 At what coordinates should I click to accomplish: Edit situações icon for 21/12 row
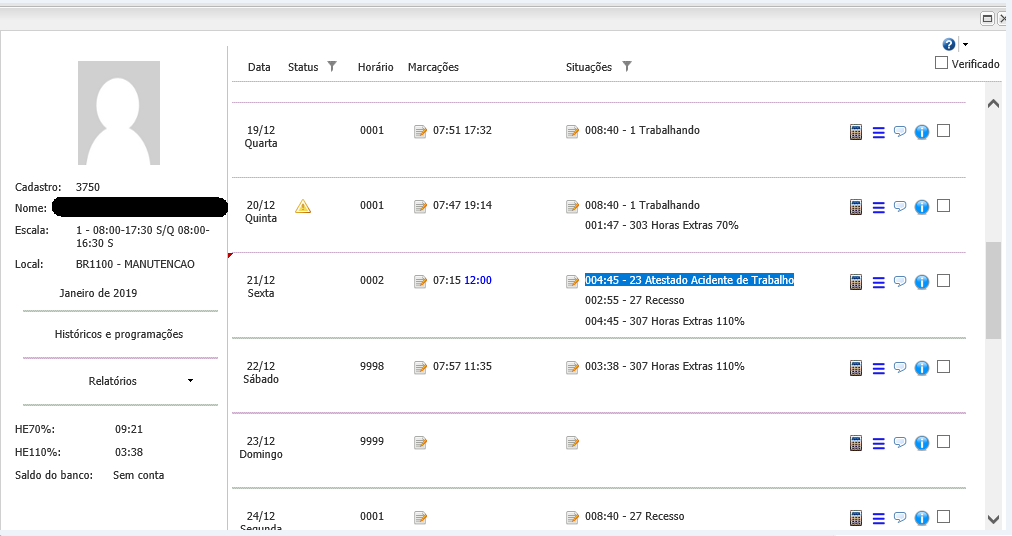click(x=572, y=282)
